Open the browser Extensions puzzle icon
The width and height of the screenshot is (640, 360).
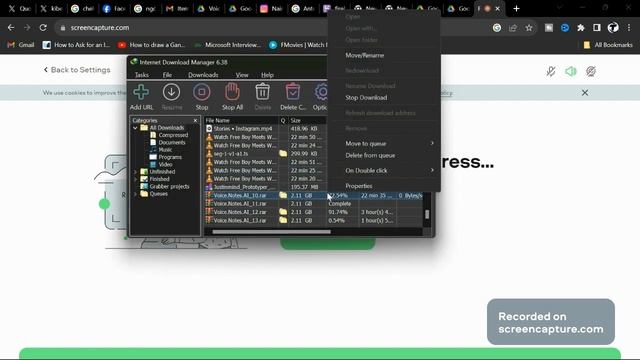click(580, 28)
